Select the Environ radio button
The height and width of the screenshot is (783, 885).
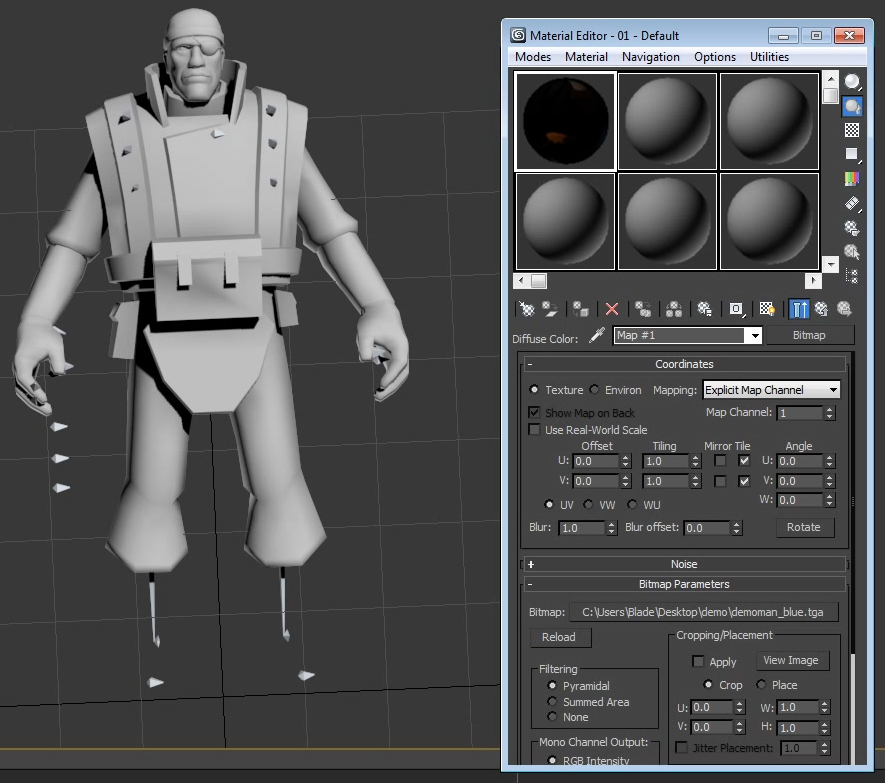(595, 390)
